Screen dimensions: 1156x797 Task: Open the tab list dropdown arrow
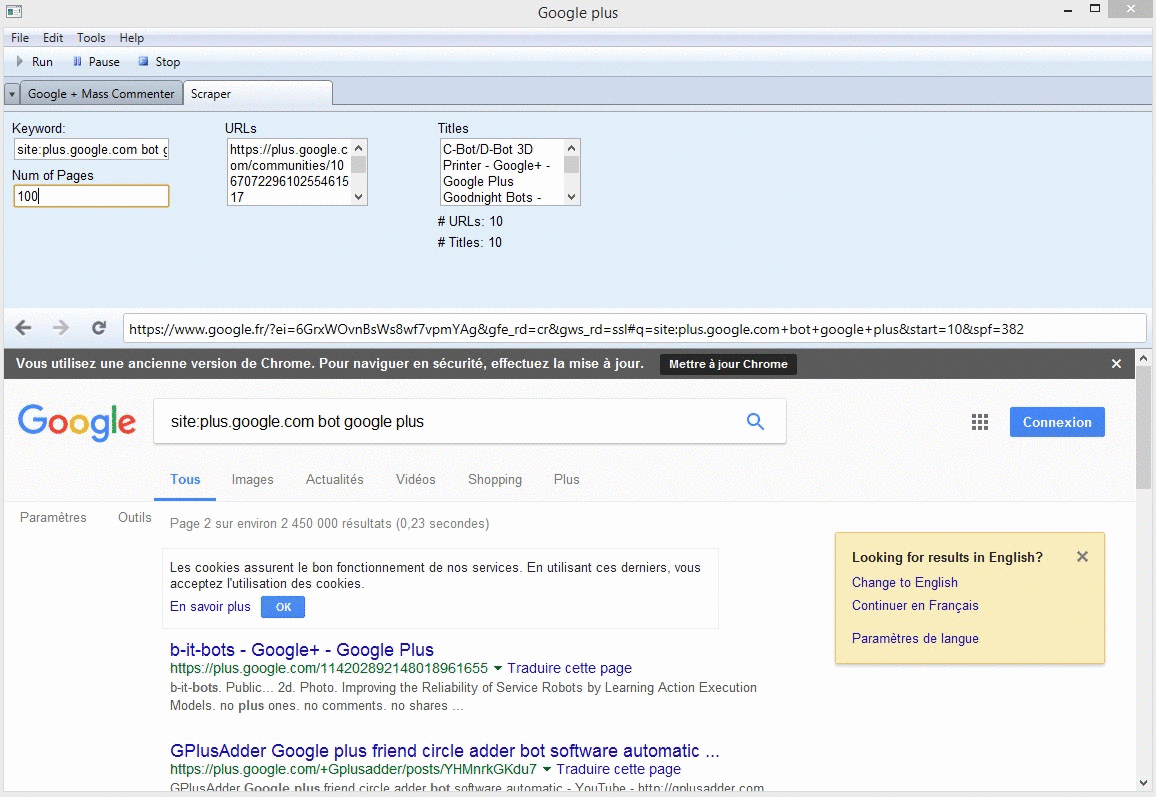point(12,94)
